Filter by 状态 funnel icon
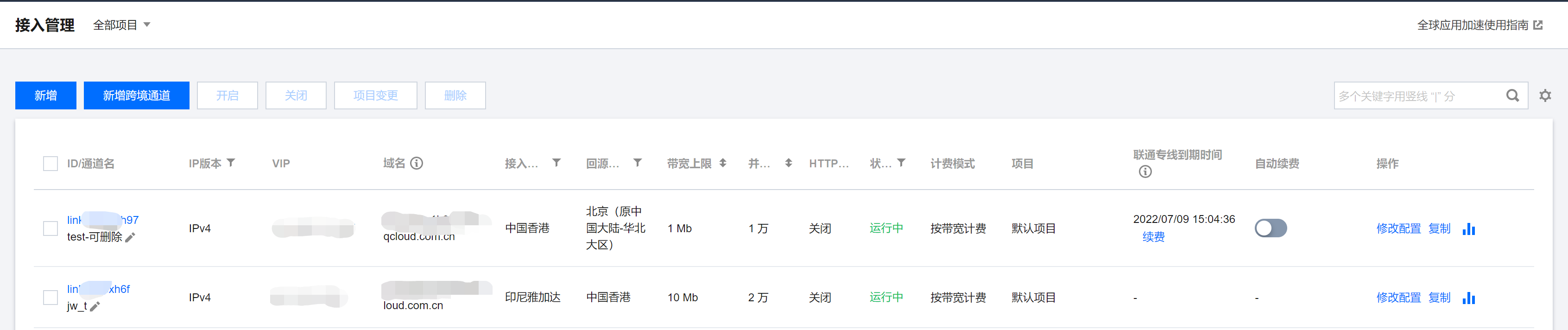Viewport: 1568px width, 330px height. tap(902, 163)
